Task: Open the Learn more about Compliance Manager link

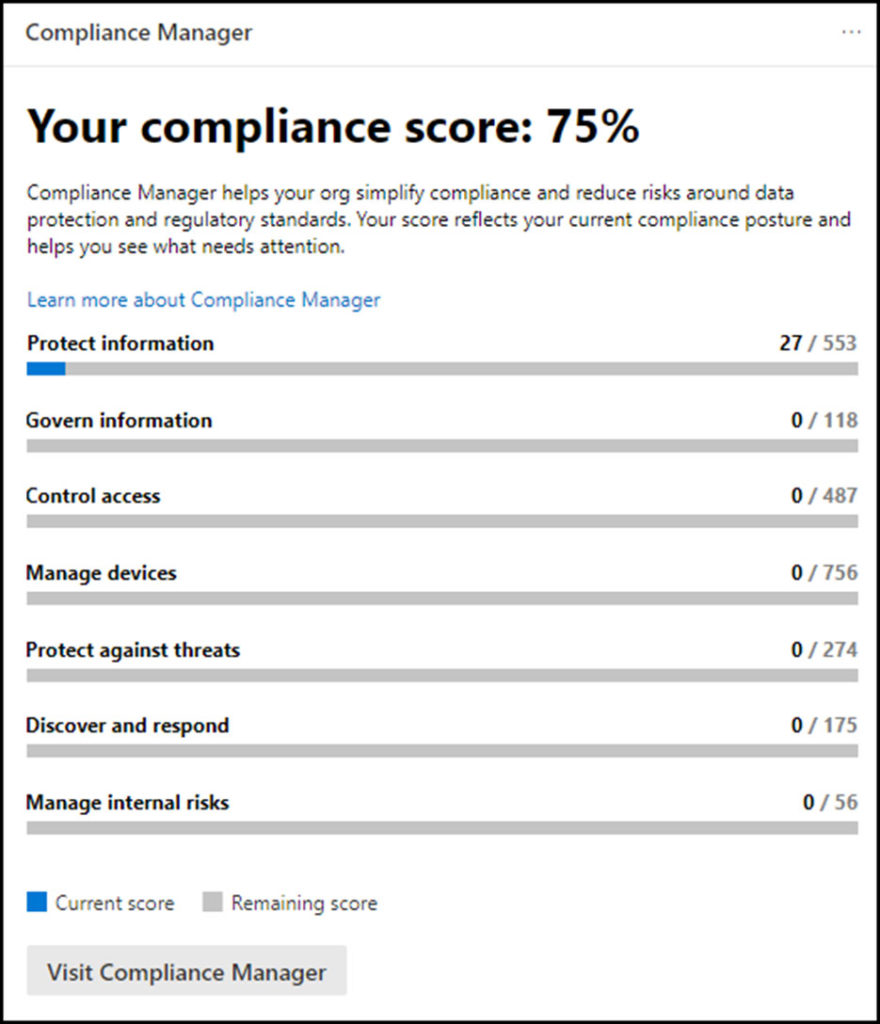Action: tap(203, 300)
